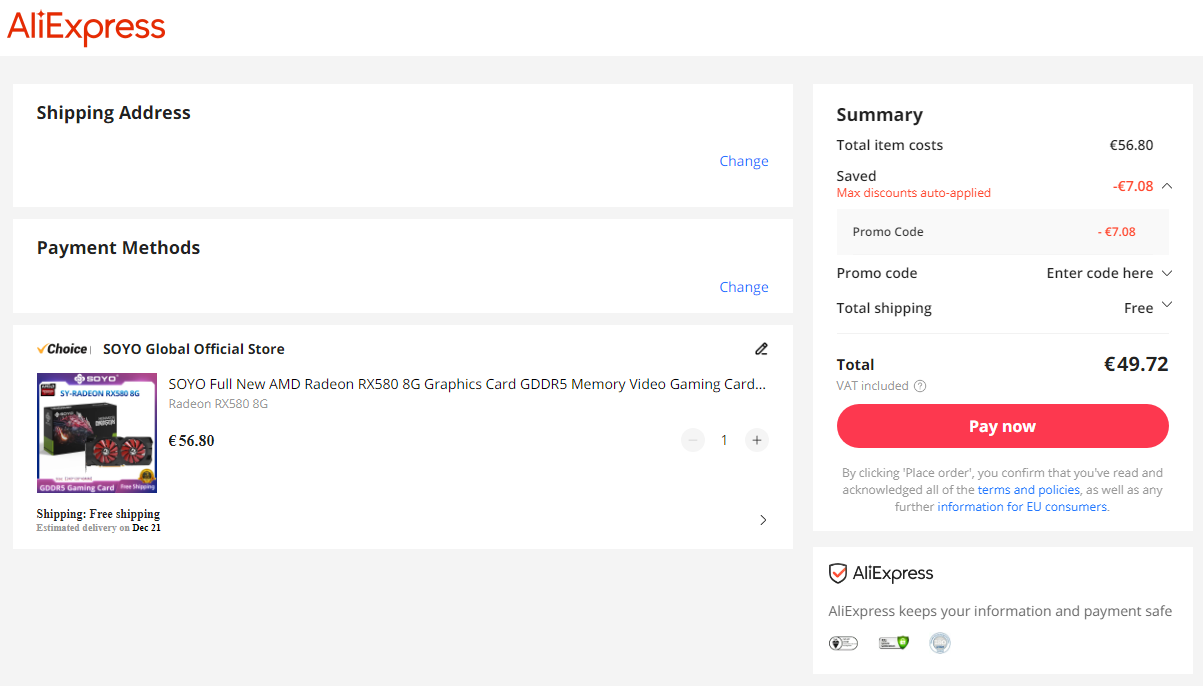Click the AliExpress logo in header
The width and height of the screenshot is (1203, 686).
86,28
